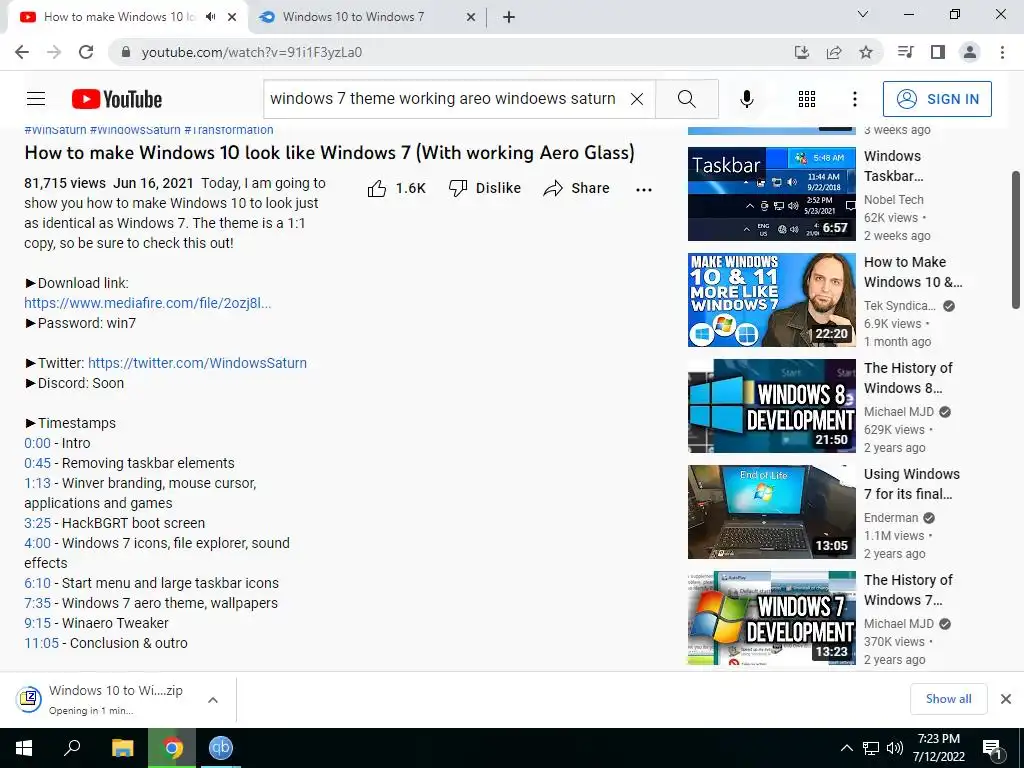The height and width of the screenshot is (768, 1024).
Task: Click the page vertical scrollbar
Action: point(1016,239)
